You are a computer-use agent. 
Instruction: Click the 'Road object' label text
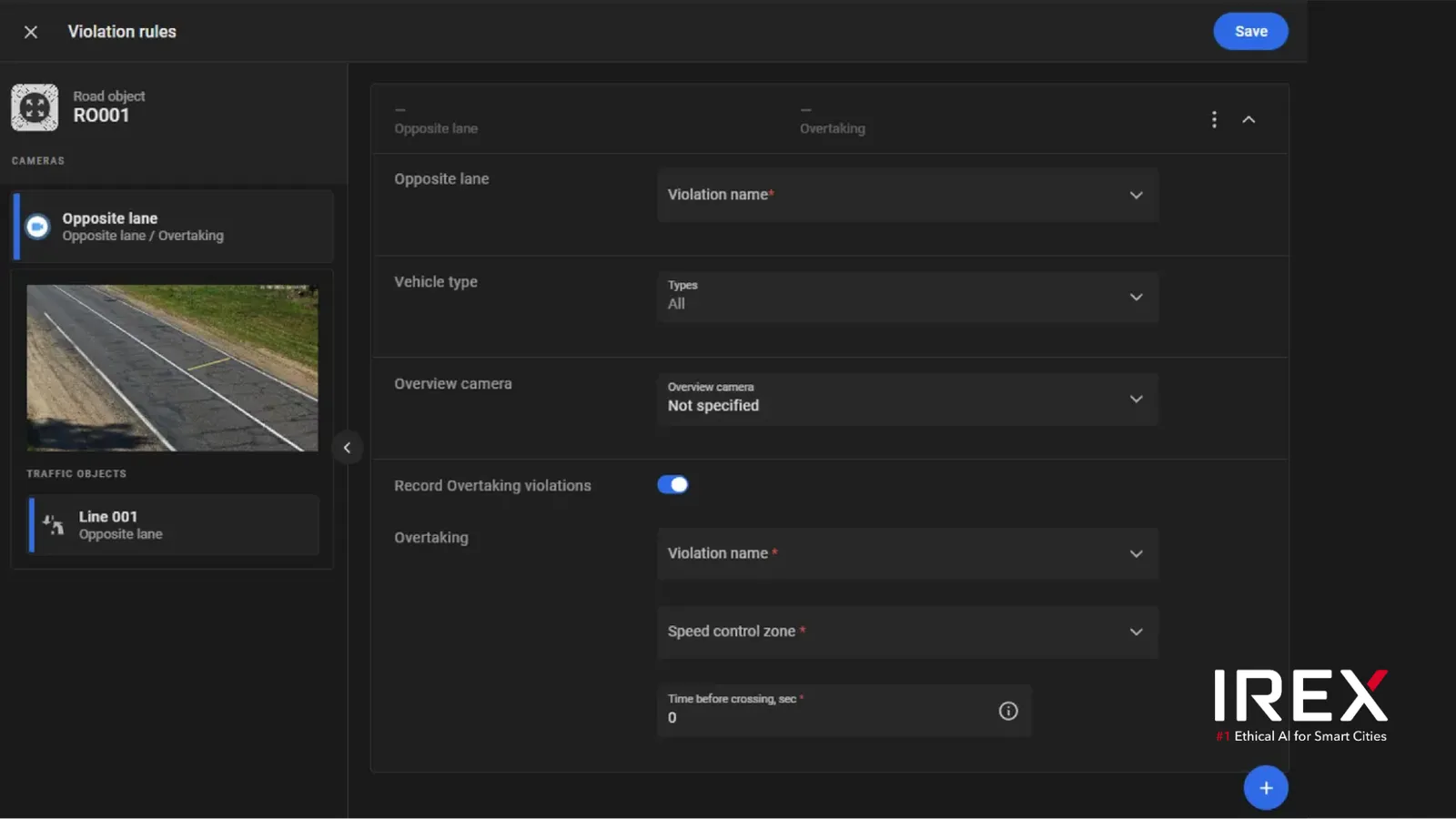click(x=109, y=96)
